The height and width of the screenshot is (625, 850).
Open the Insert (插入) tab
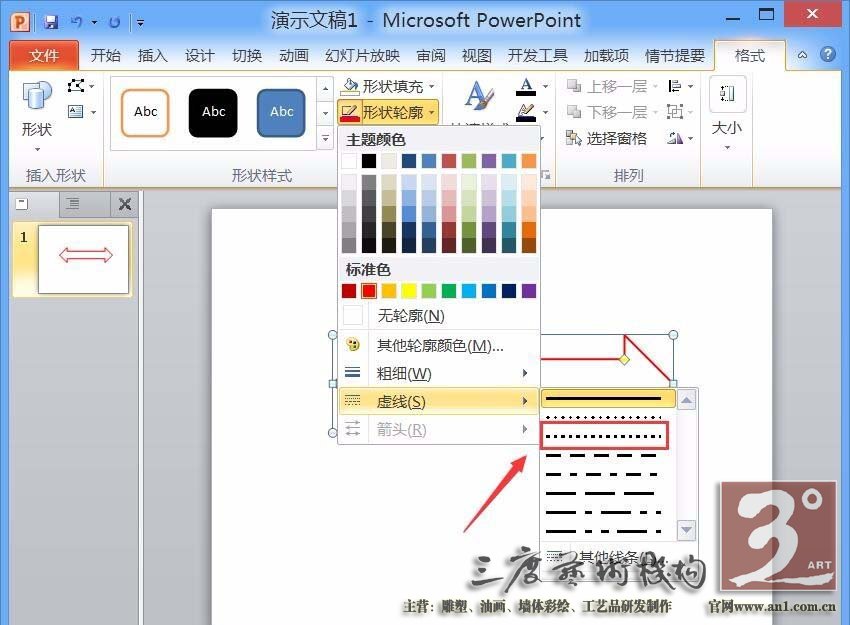[153, 55]
